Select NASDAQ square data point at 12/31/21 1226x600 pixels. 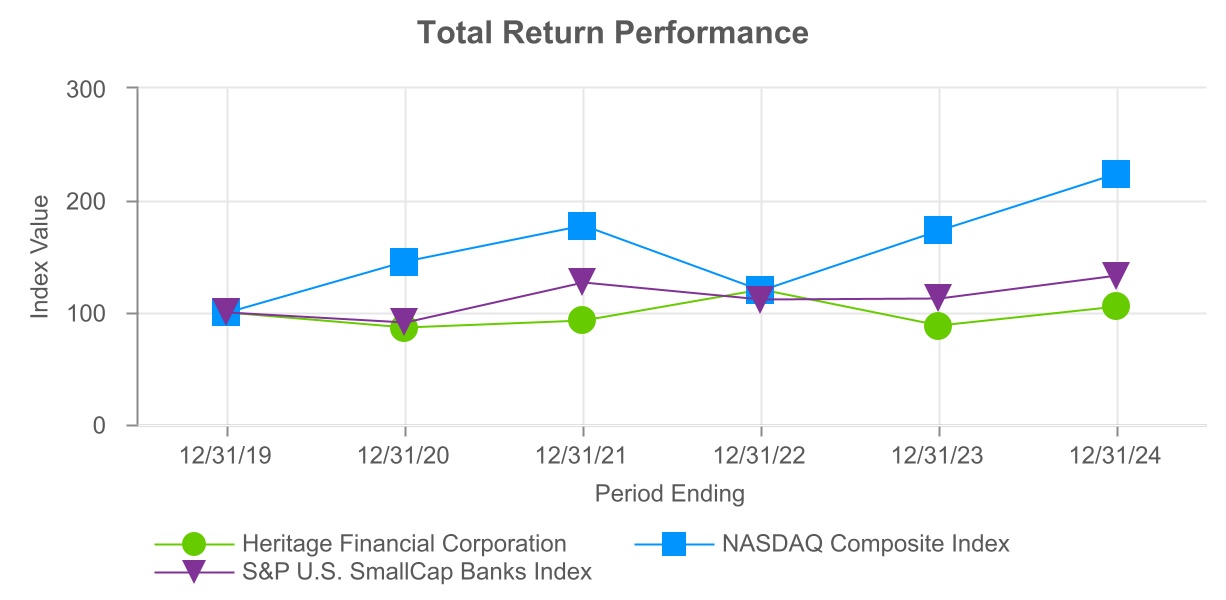click(x=582, y=226)
